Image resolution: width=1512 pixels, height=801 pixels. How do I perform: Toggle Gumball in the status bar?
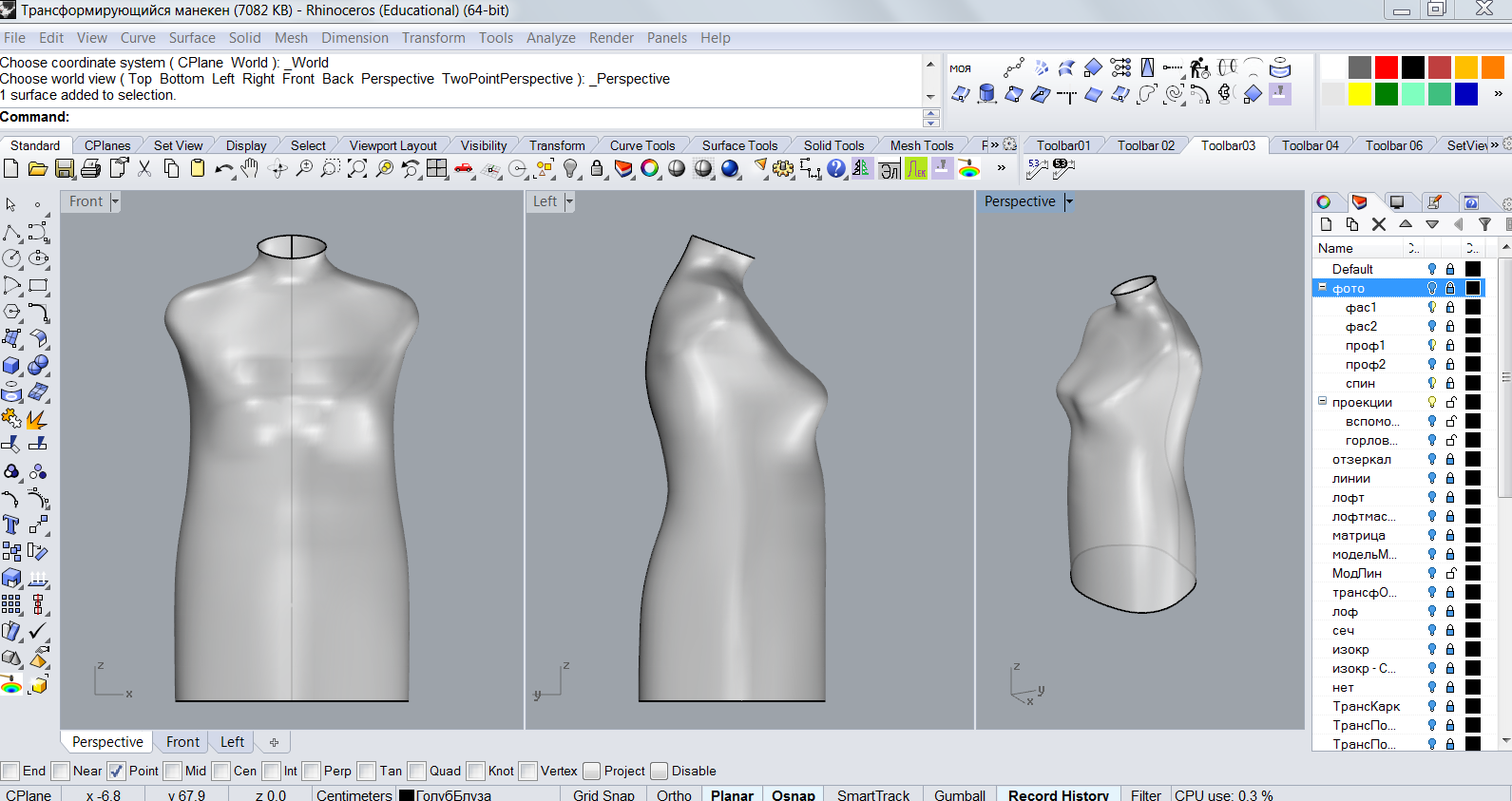(959, 794)
